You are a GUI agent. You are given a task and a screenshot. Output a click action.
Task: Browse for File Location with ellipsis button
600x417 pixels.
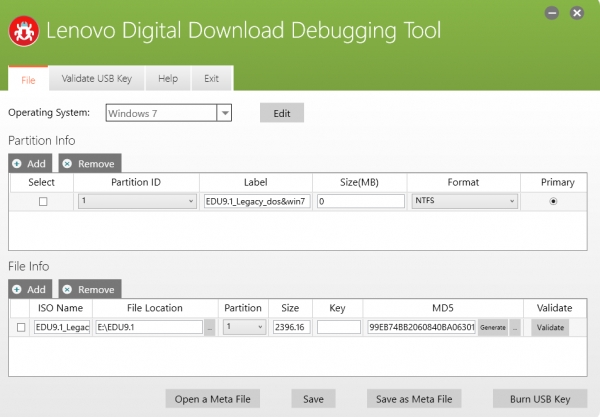click(210, 327)
